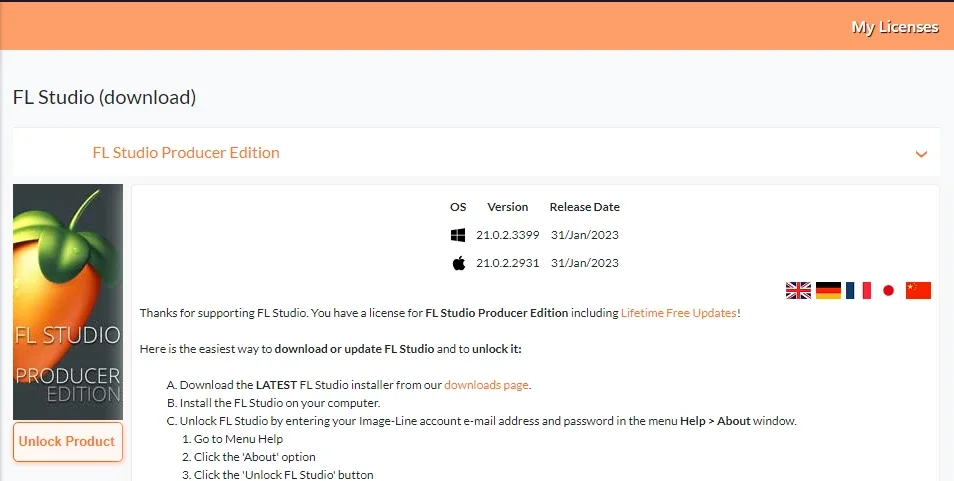Click the step '1. Go to Menu Help'

[232, 439]
